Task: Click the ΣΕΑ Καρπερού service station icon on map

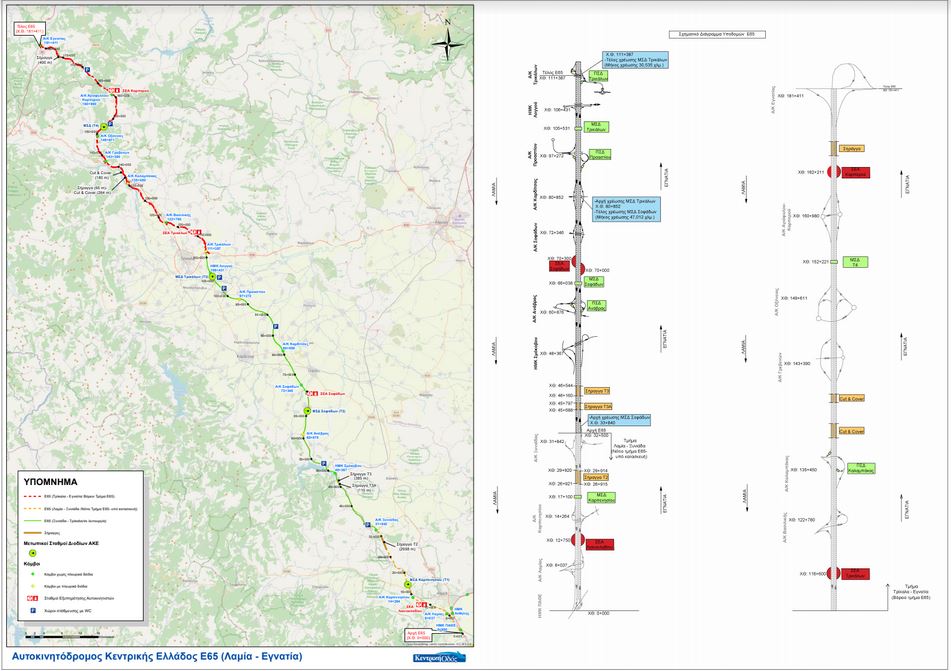Action: [115, 90]
